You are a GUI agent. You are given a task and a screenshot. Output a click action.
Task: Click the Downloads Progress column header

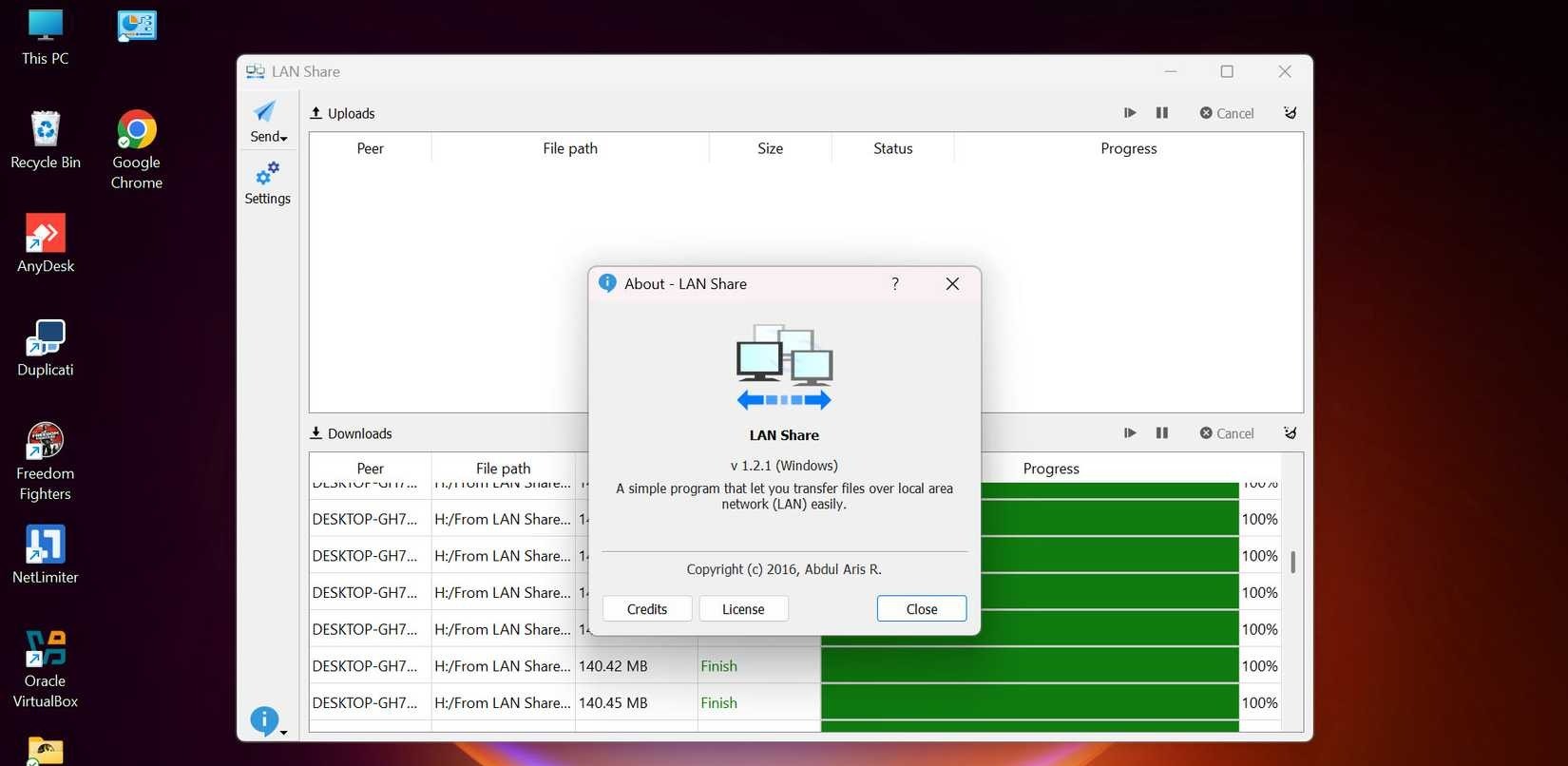tap(1051, 469)
